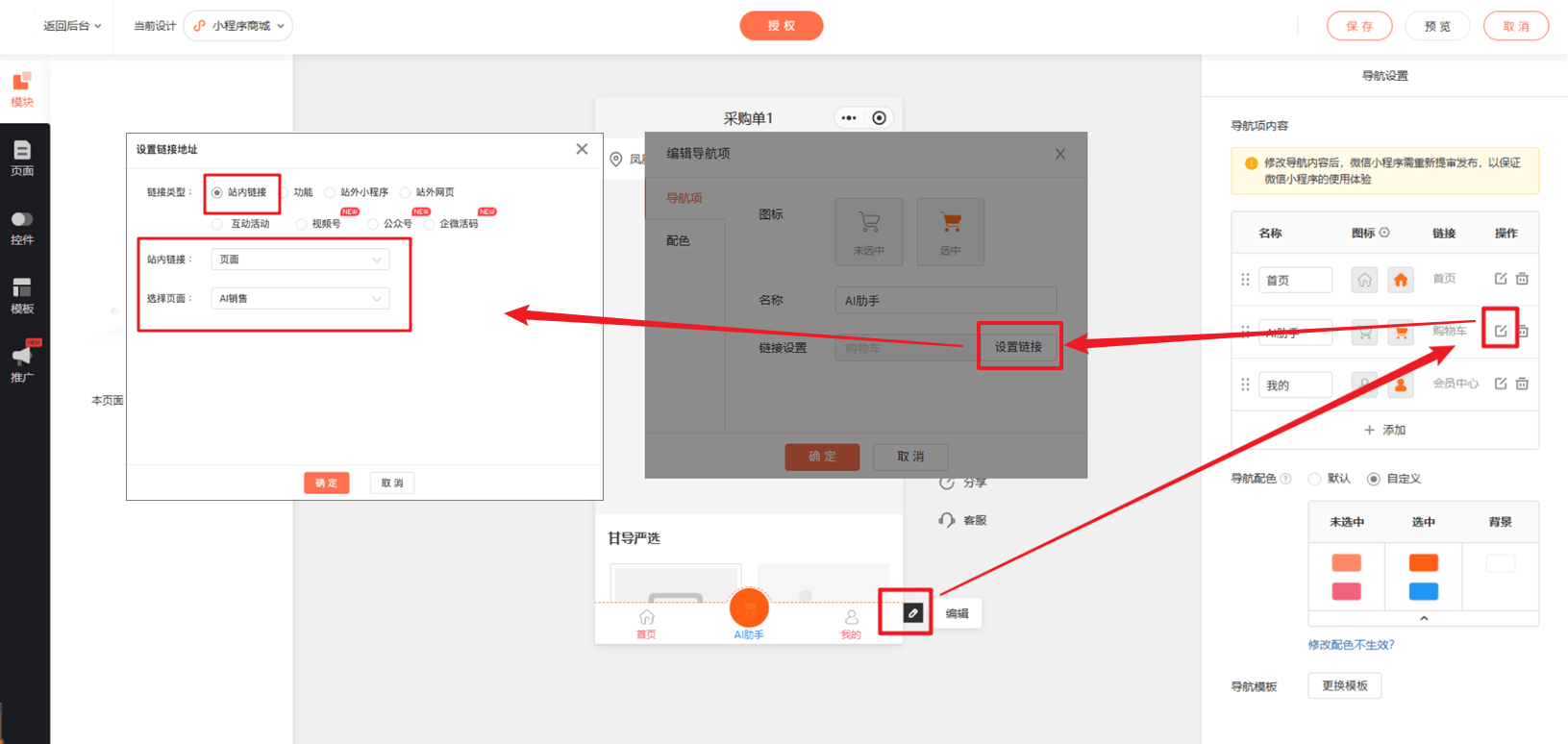Click the help icon next to 导航配色
The height and width of the screenshot is (744, 1568).
pyautogui.click(x=1285, y=479)
